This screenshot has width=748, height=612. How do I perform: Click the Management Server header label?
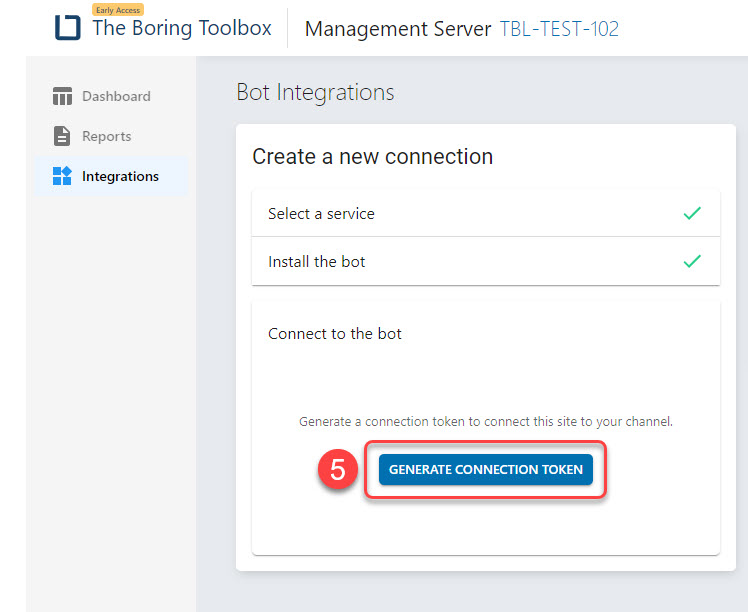coord(398,29)
